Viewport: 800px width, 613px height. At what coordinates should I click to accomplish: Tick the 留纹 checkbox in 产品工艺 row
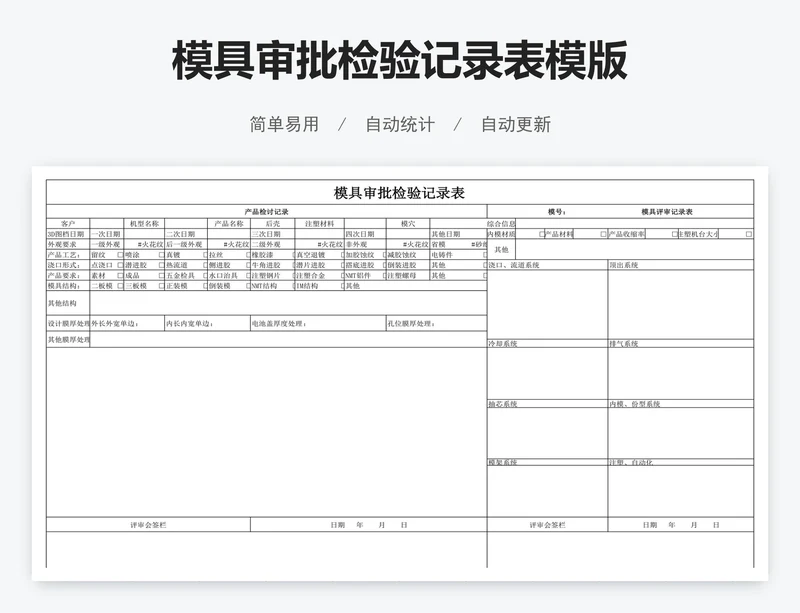point(120,255)
